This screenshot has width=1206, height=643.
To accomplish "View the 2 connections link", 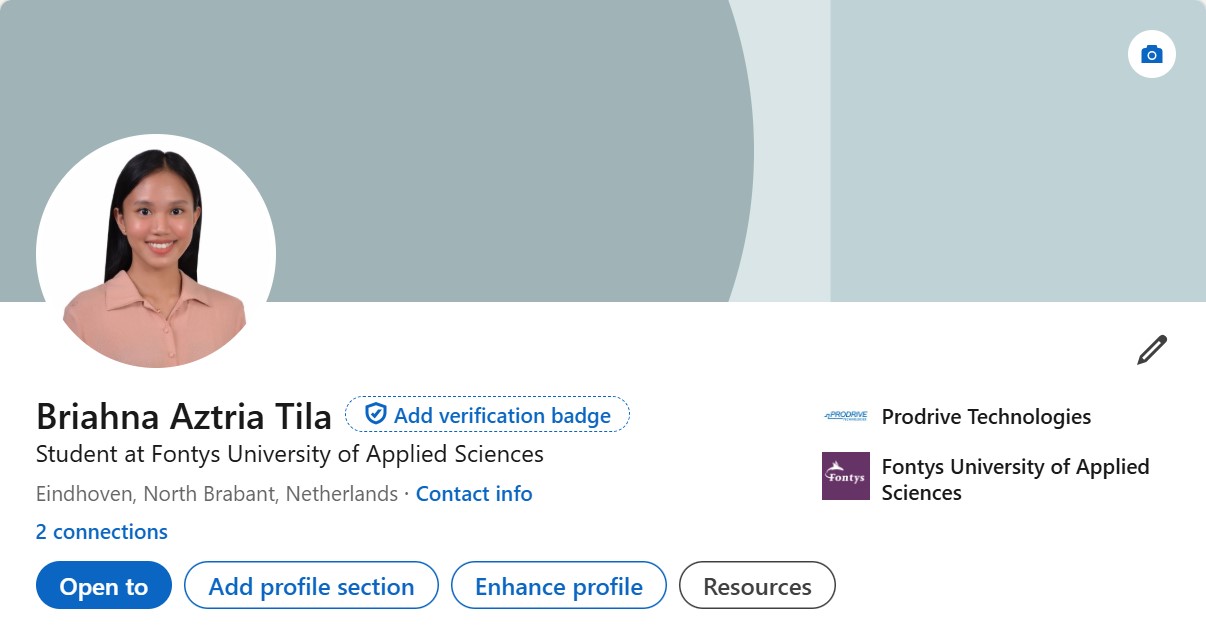I will click(102, 532).
